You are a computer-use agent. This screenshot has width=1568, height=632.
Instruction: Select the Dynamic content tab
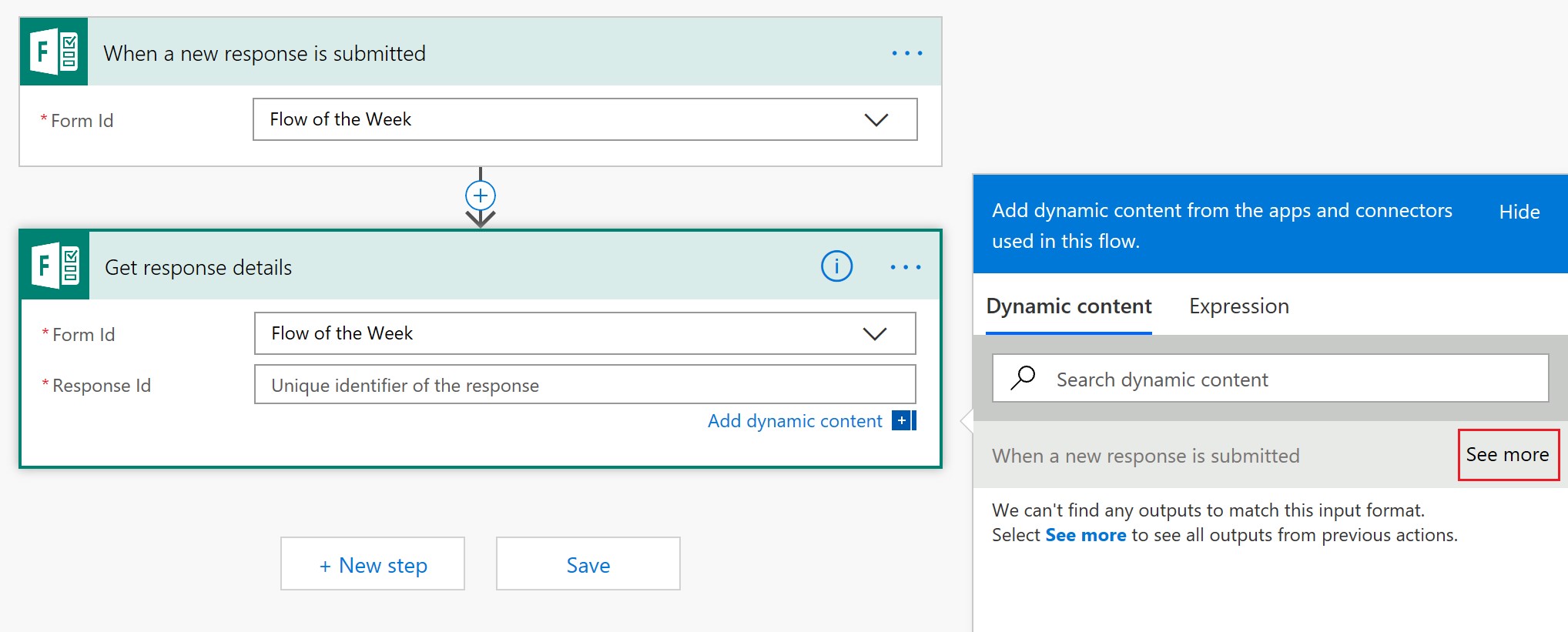[x=1068, y=306]
